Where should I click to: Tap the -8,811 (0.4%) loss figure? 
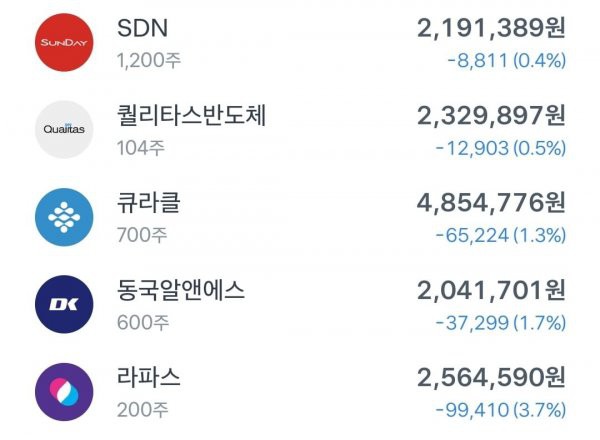[507, 60]
